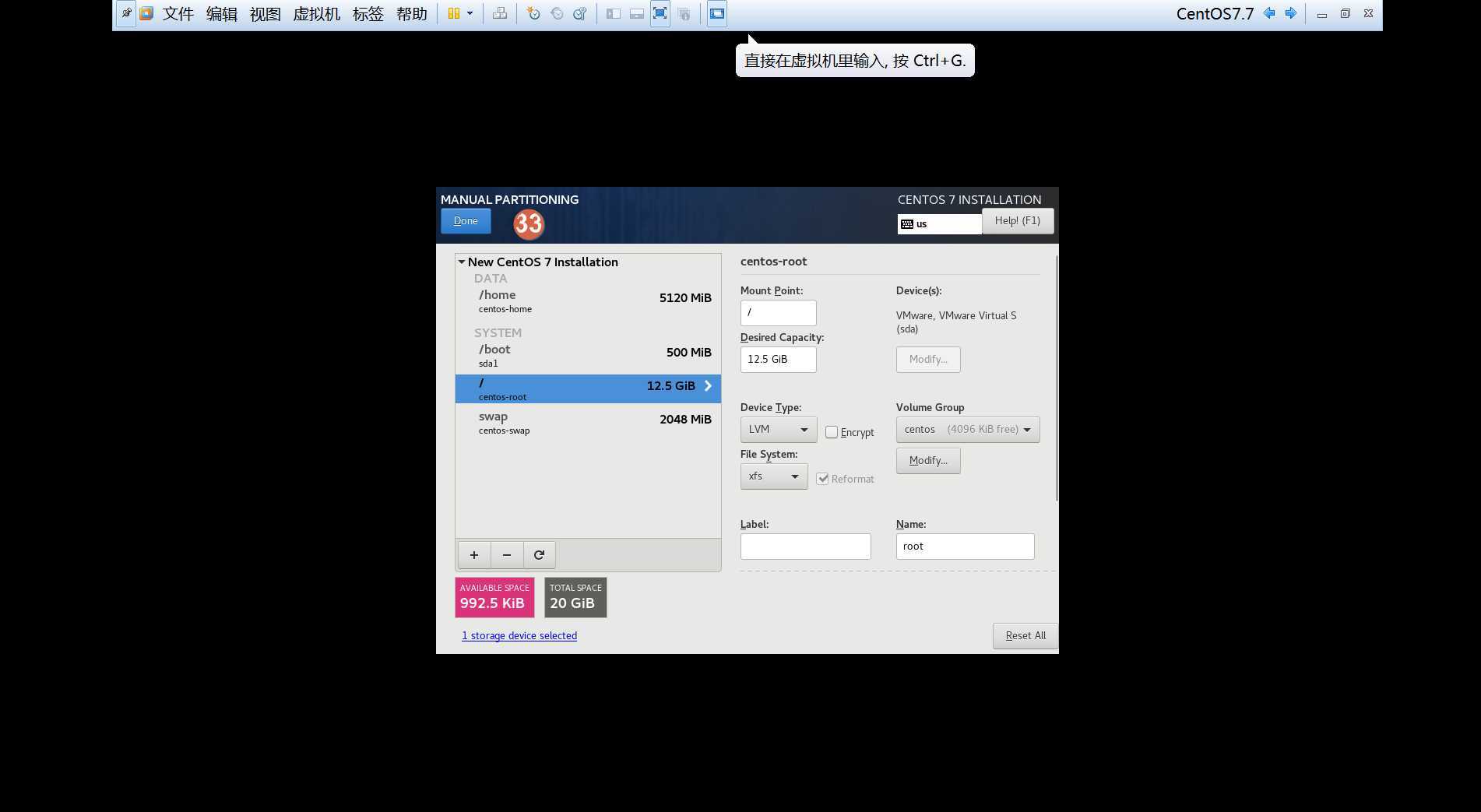The height and width of the screenshot is (812, 1481).
Task: Click the TOTAL SPACE 20 GiB box
Action: 575,597
